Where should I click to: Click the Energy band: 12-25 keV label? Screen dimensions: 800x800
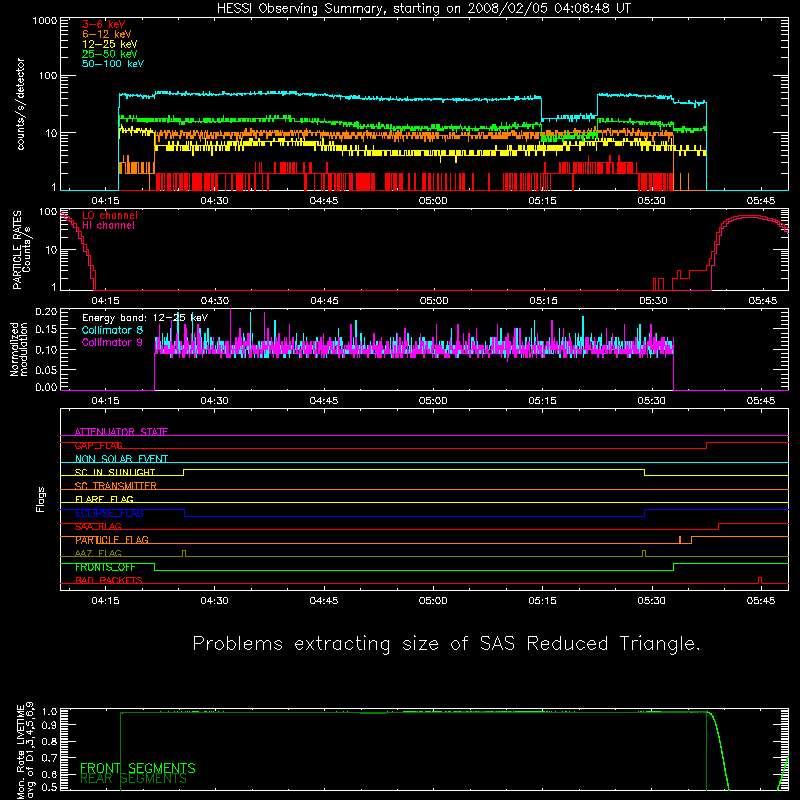pos(145,318)
